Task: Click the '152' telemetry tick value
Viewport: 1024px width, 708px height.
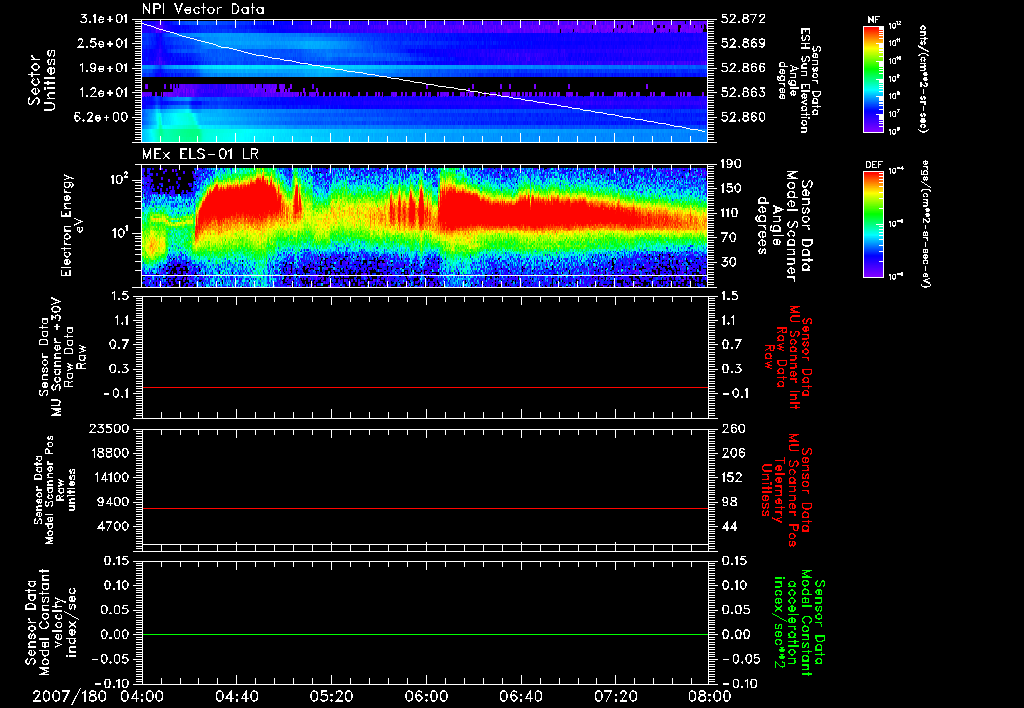Action: pyautogui.click(x=732, y=477)
